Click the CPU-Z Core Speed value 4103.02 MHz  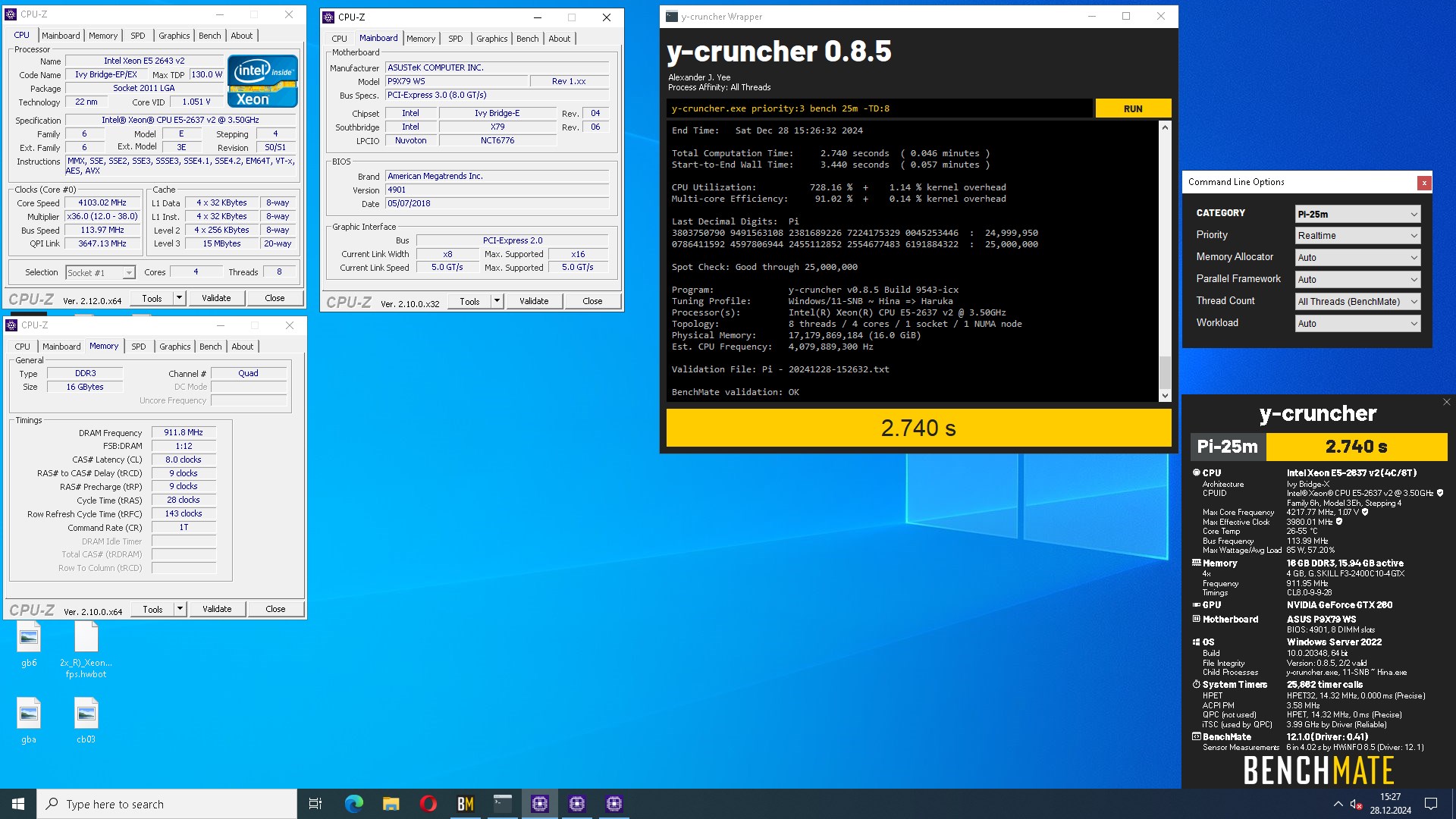102,203
